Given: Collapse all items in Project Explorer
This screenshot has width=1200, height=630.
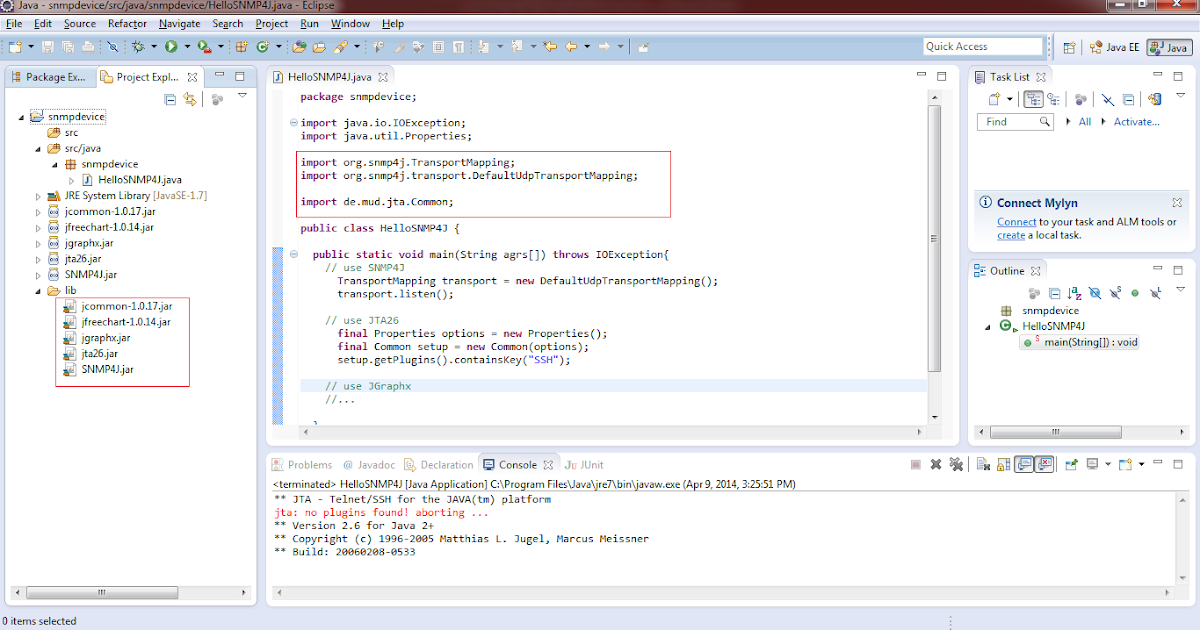Looking at the screenshot, I should [170, 97].
